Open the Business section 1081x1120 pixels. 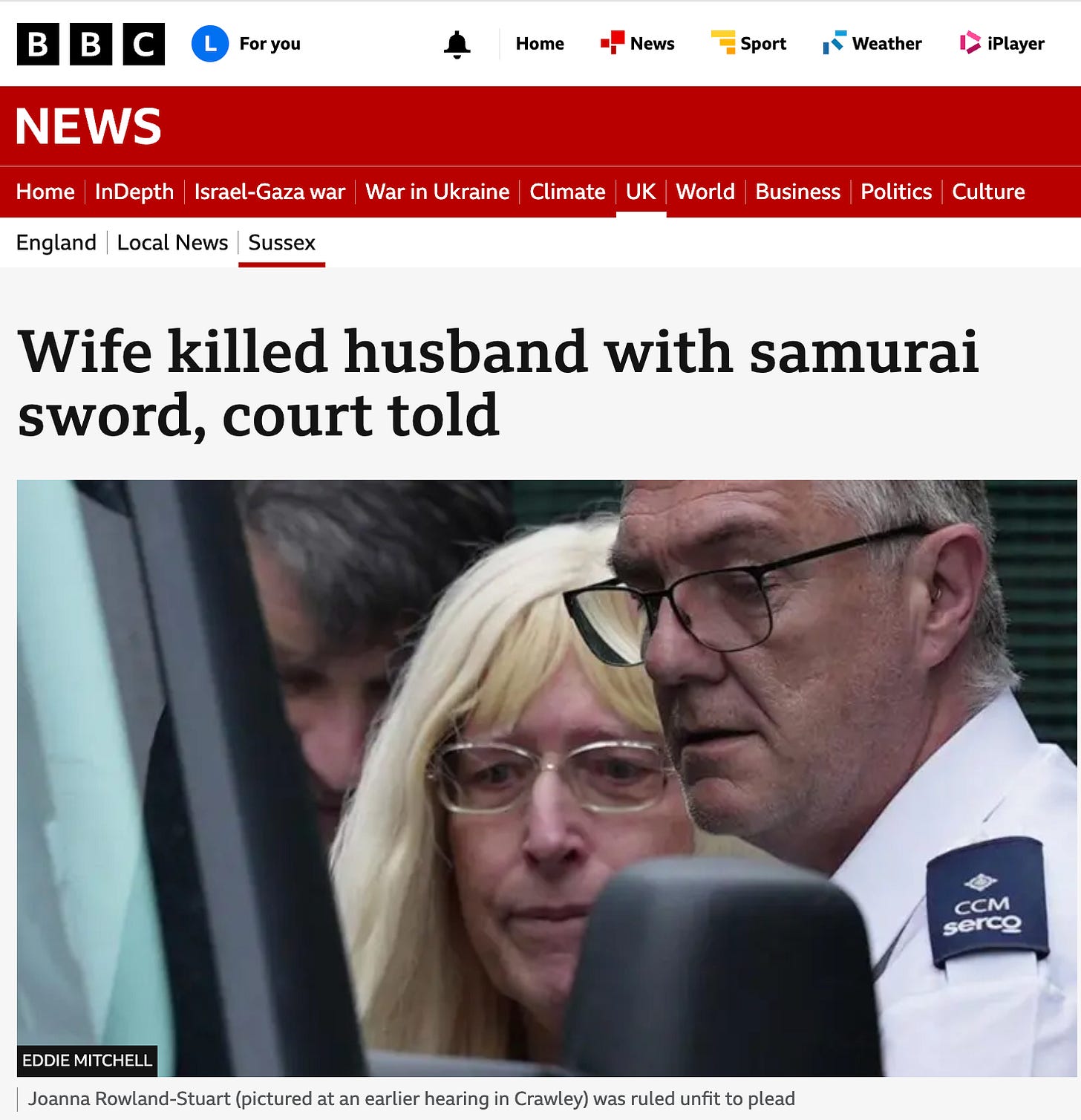pyautogui.click(x=797, y=192)
